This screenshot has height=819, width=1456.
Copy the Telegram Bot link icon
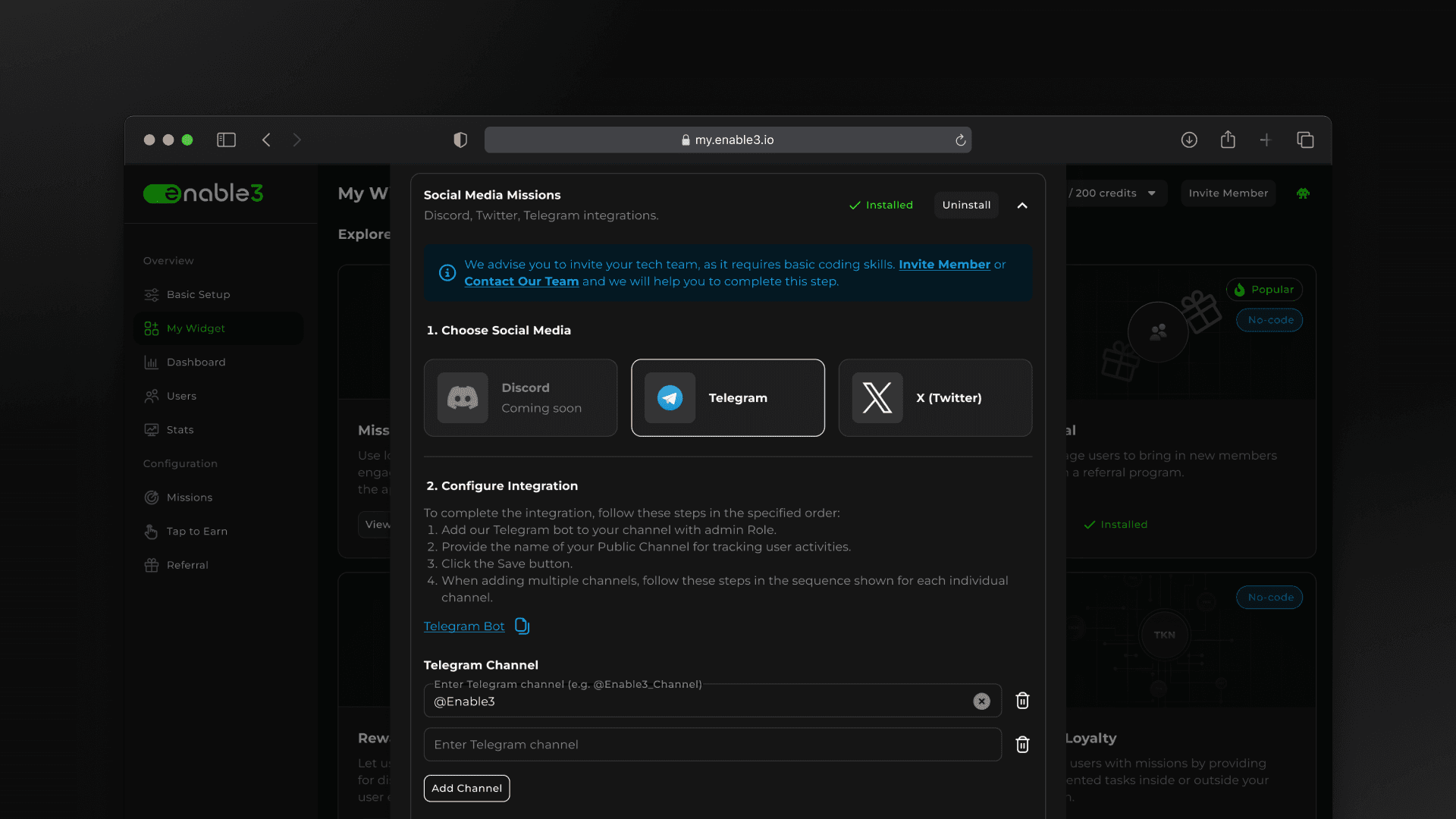tap(522, 626)
